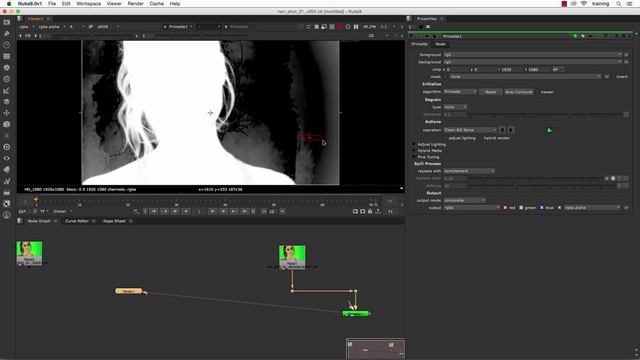Enable the hybrid render checkbox
This screenshot has height=360, width=640.
point(480,138)
